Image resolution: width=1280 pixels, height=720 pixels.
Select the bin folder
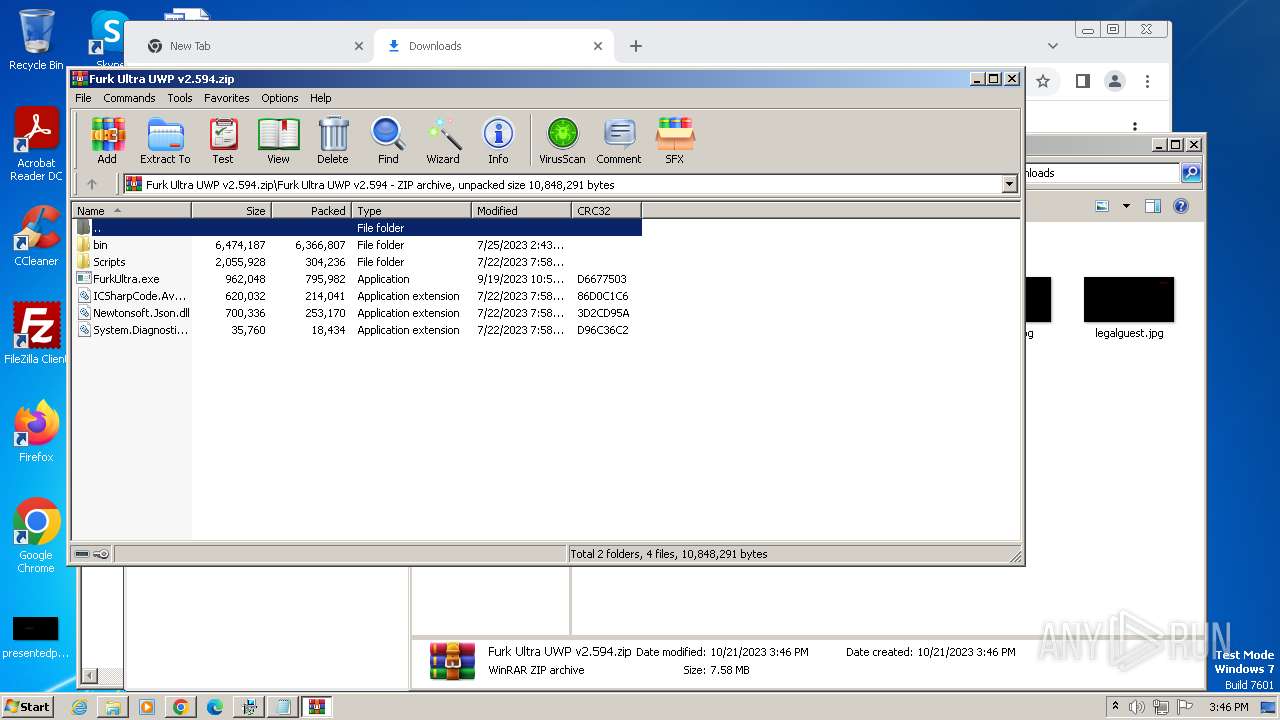(358, 245)
